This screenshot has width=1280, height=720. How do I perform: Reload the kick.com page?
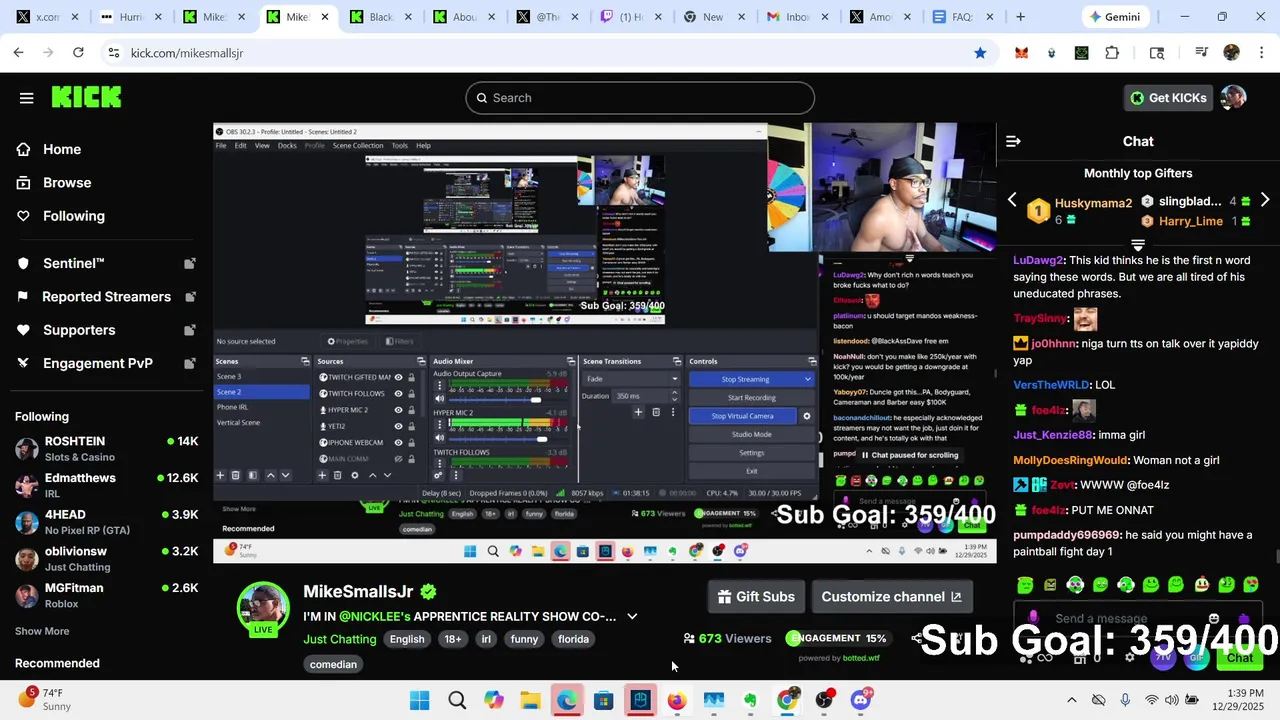point(78,53)
